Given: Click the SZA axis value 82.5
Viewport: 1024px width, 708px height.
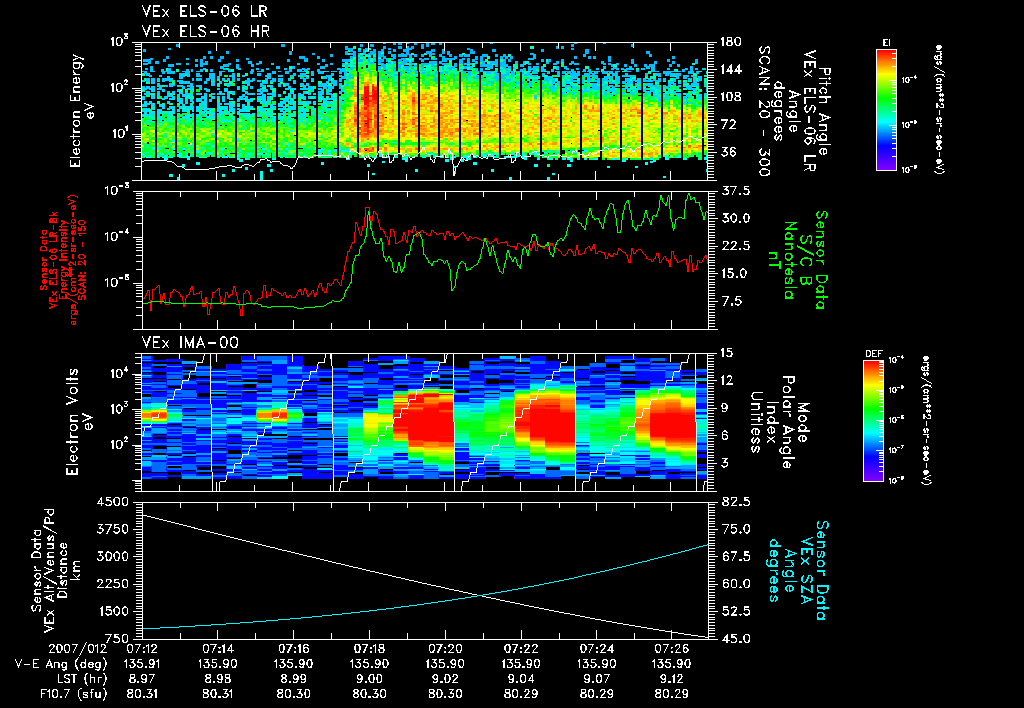Looking at the screenshot, I should point(736,502).
